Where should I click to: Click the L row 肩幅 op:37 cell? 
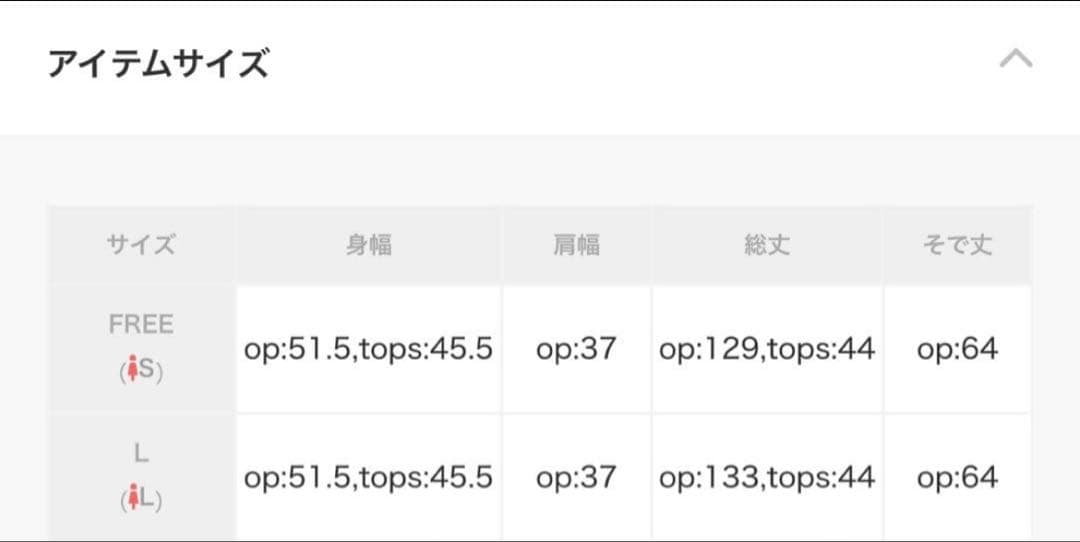click(x=576, y=478)
